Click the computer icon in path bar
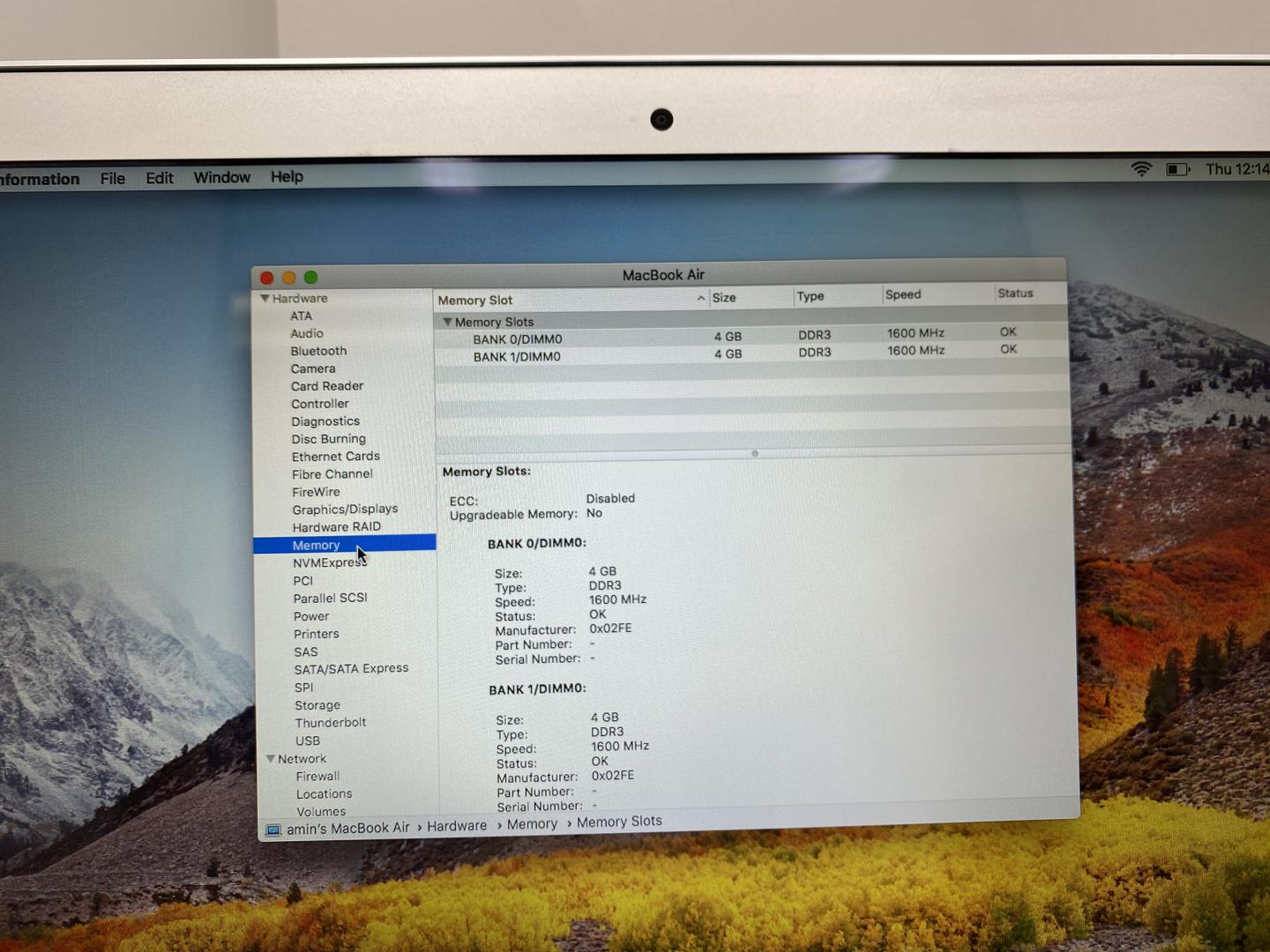Image resolution: width=1270 pixels, height=952 pixels. tap(273, 830)
